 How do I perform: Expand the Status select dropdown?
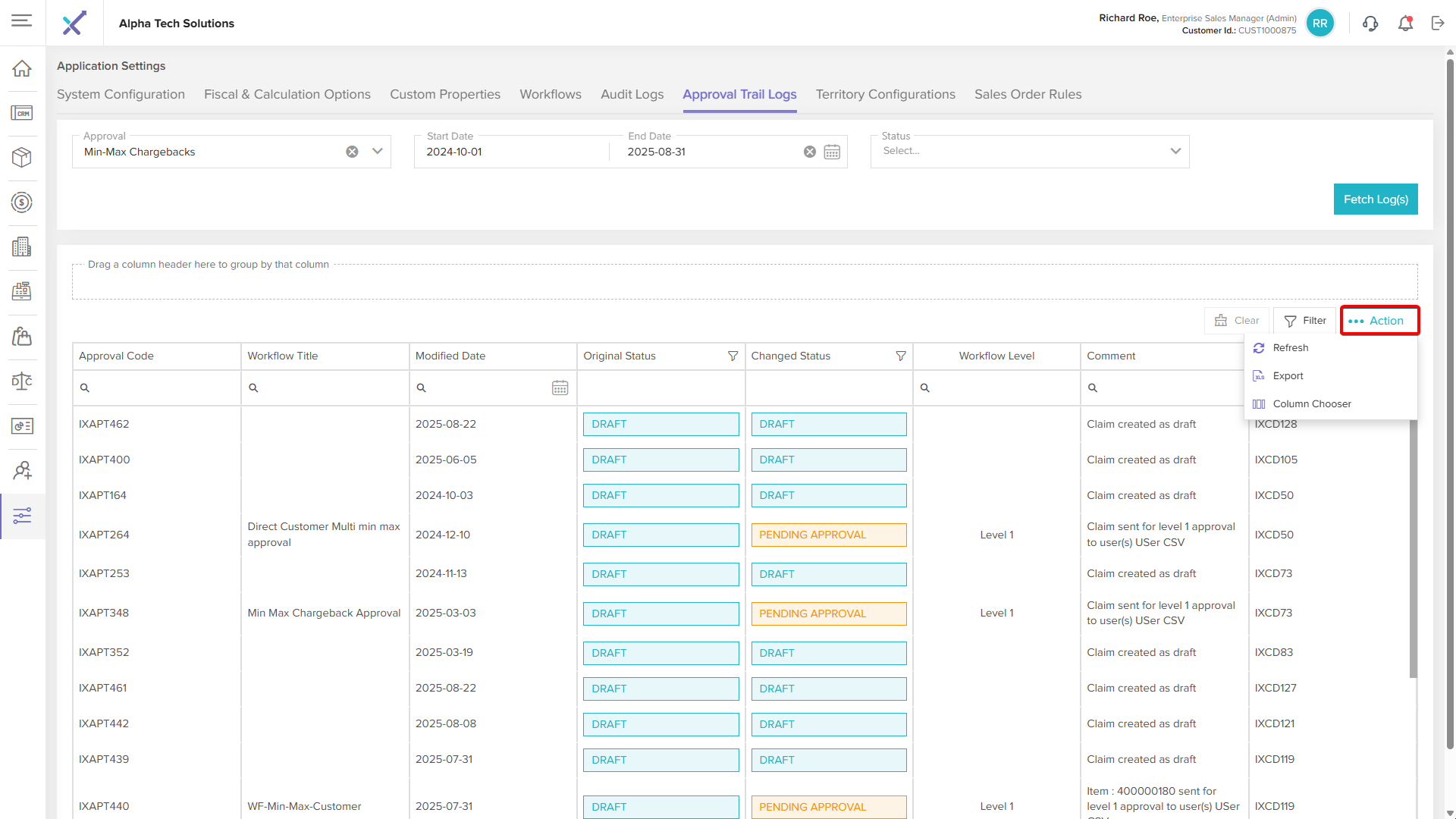pyautogui.click(x=1175, y=151)
